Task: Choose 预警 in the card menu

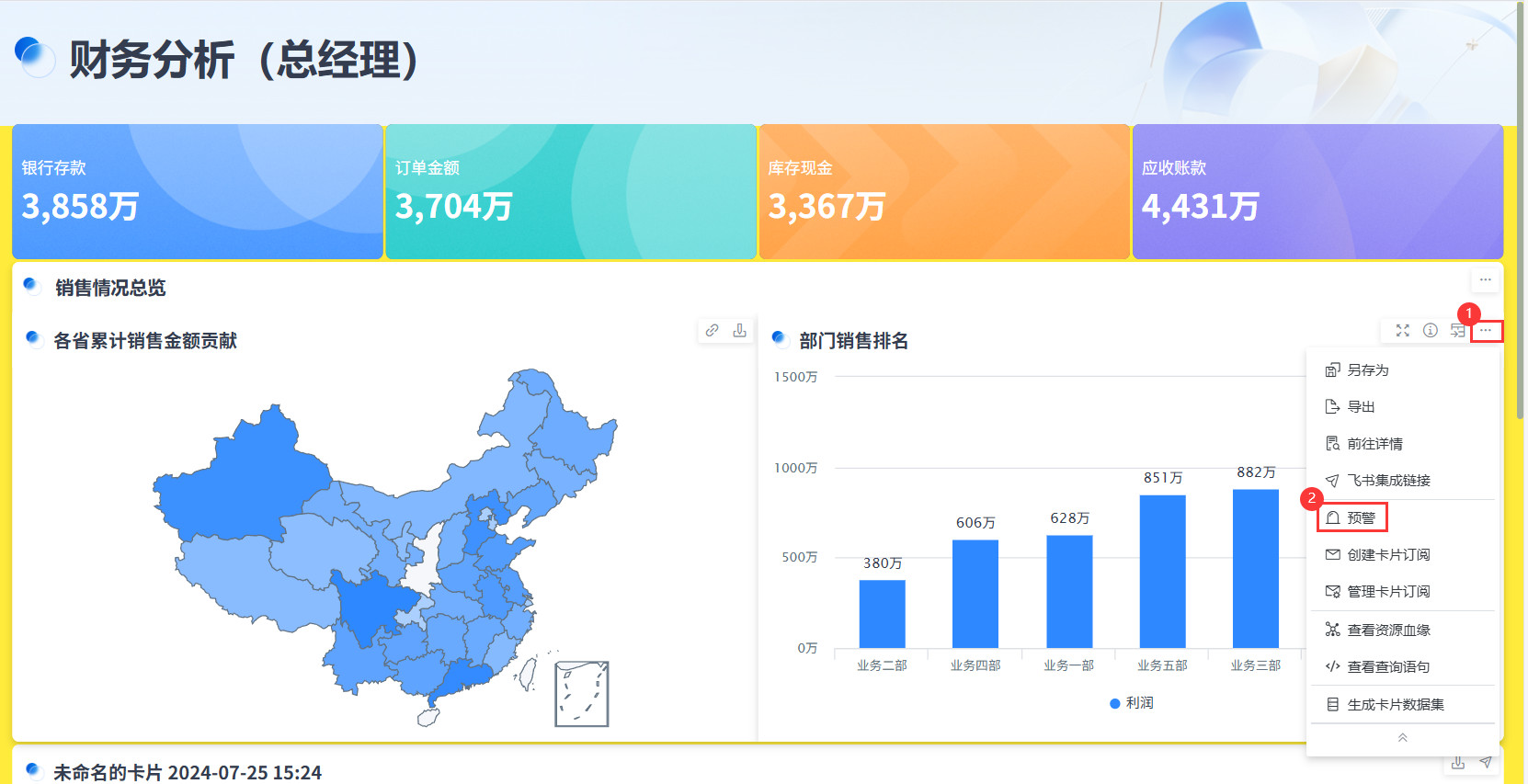Action: pos(1361,518)
